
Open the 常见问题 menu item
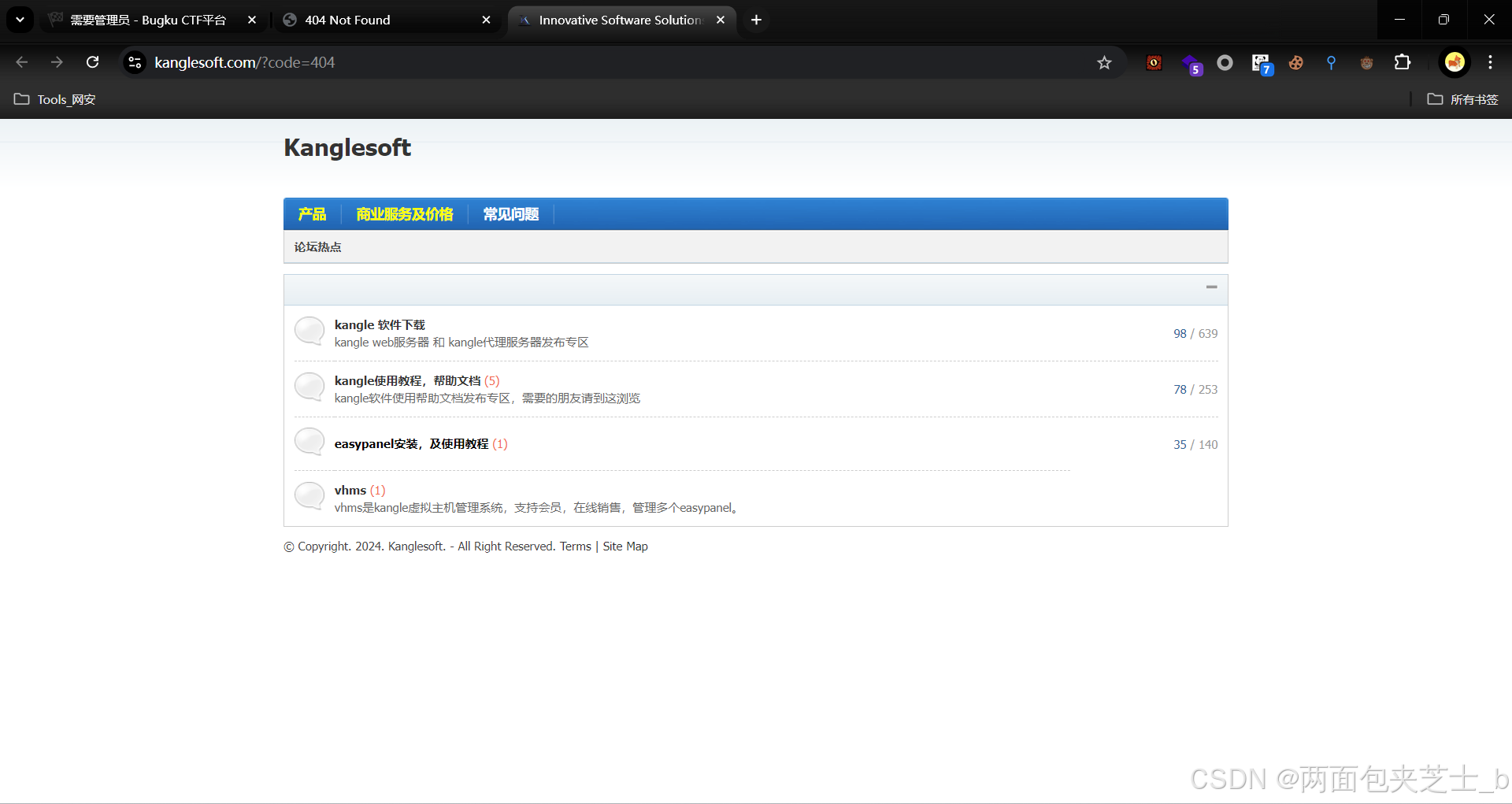click(511, 214)
